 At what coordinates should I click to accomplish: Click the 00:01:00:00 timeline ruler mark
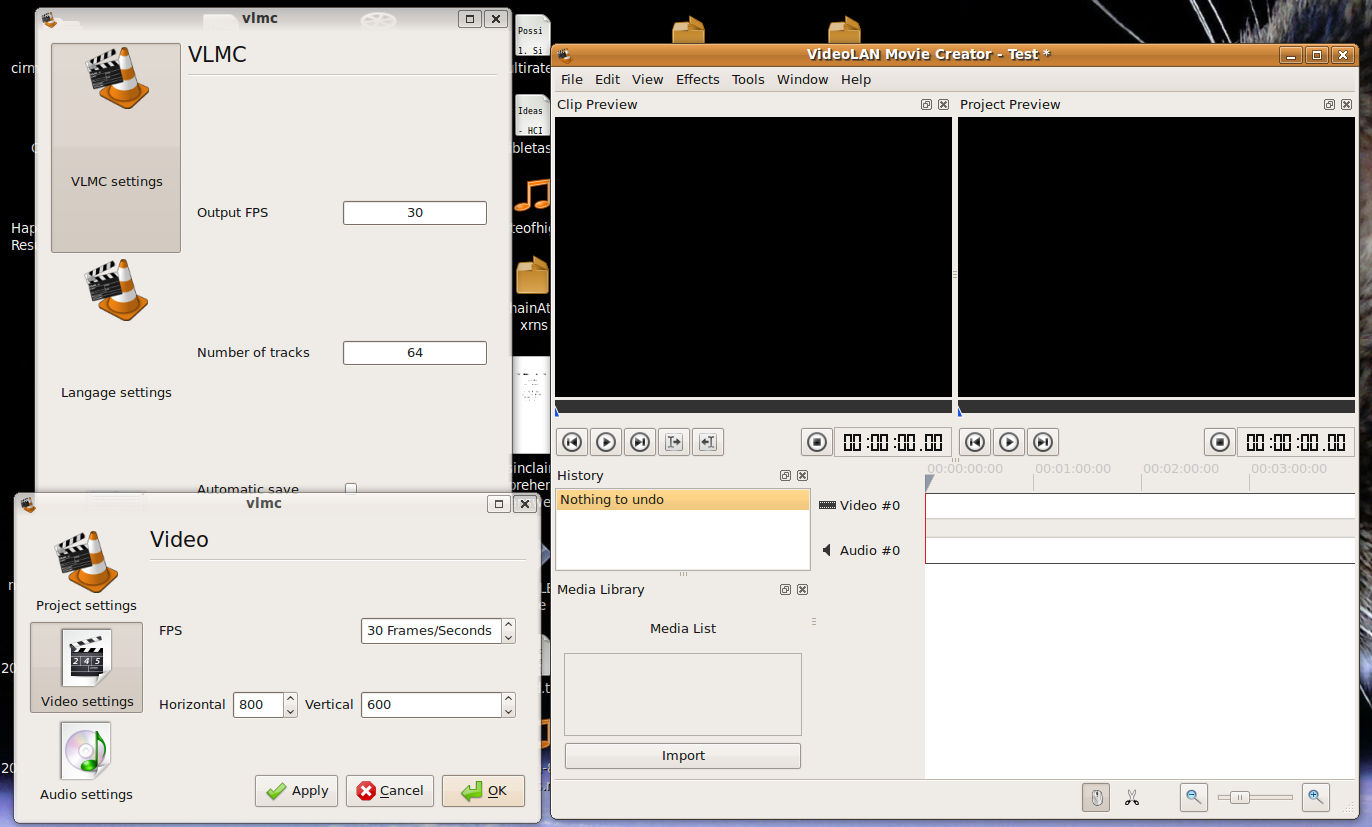click(x=1072, y=468)
